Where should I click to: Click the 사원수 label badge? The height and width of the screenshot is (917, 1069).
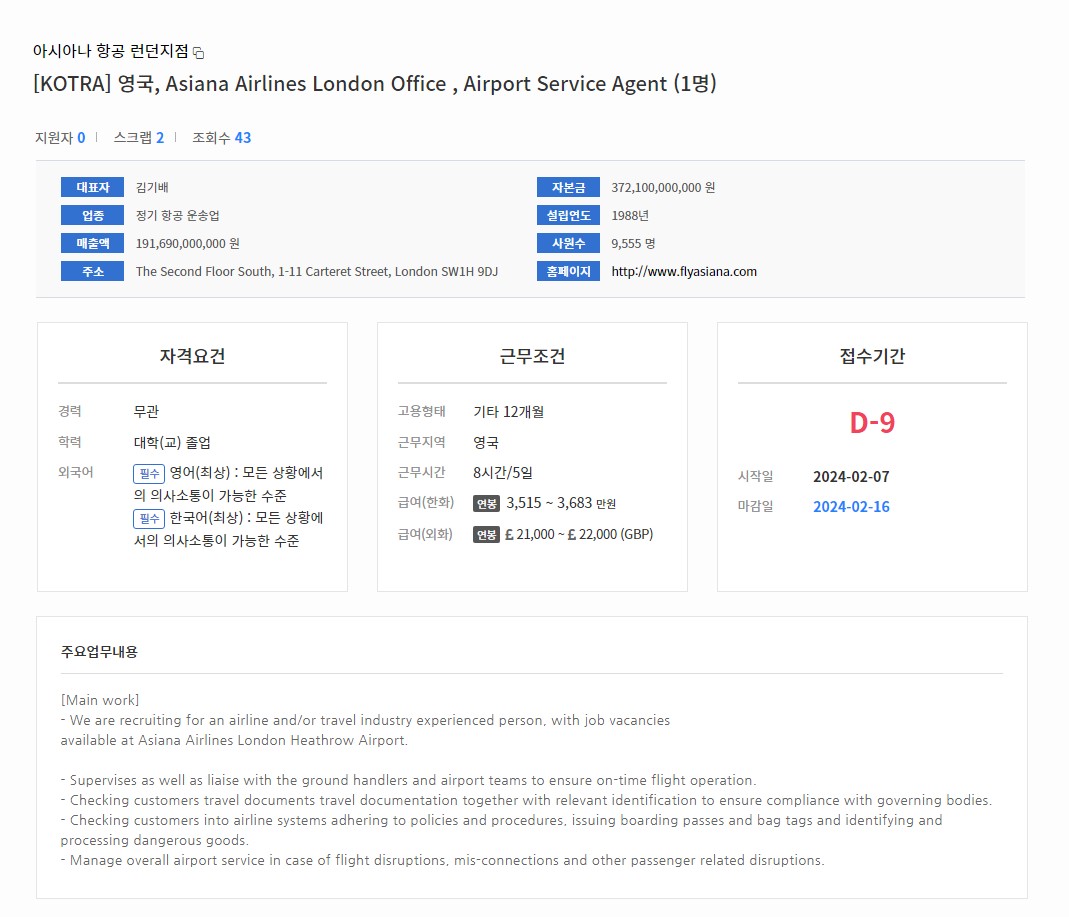(568, 243)
